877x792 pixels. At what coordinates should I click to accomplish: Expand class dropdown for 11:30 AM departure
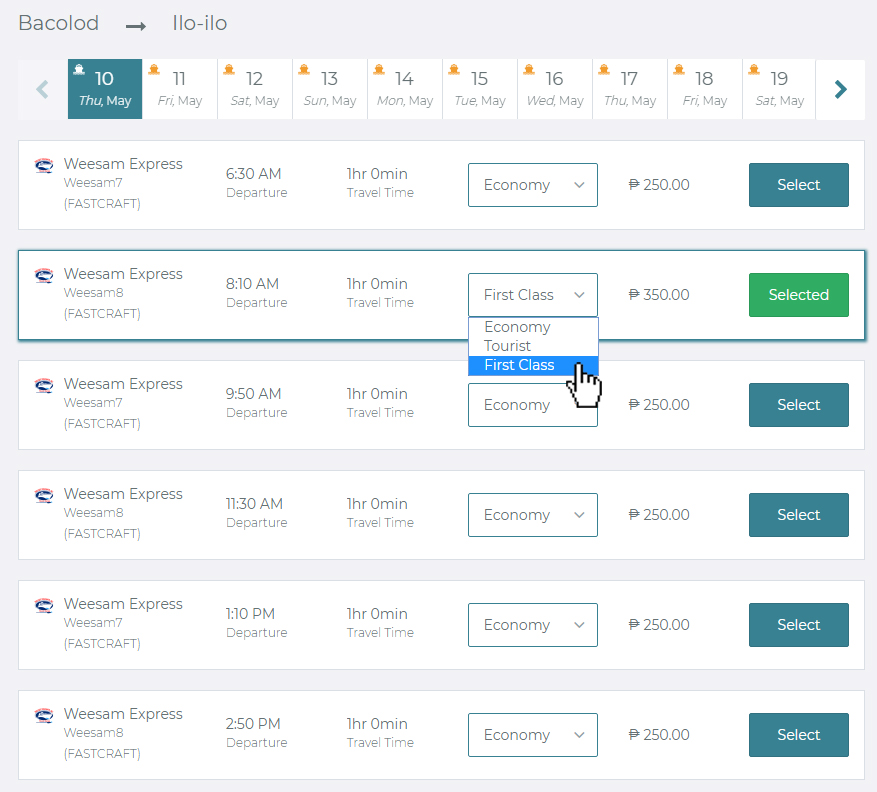pos(532,515)
